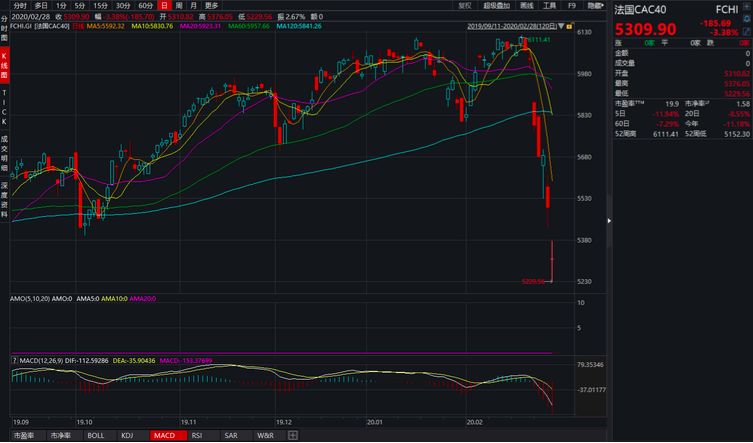Open the 深度资料 in-depth info sidebar tab
The image size is (753, 443).
pyautogui.click(x=4, y=199)
